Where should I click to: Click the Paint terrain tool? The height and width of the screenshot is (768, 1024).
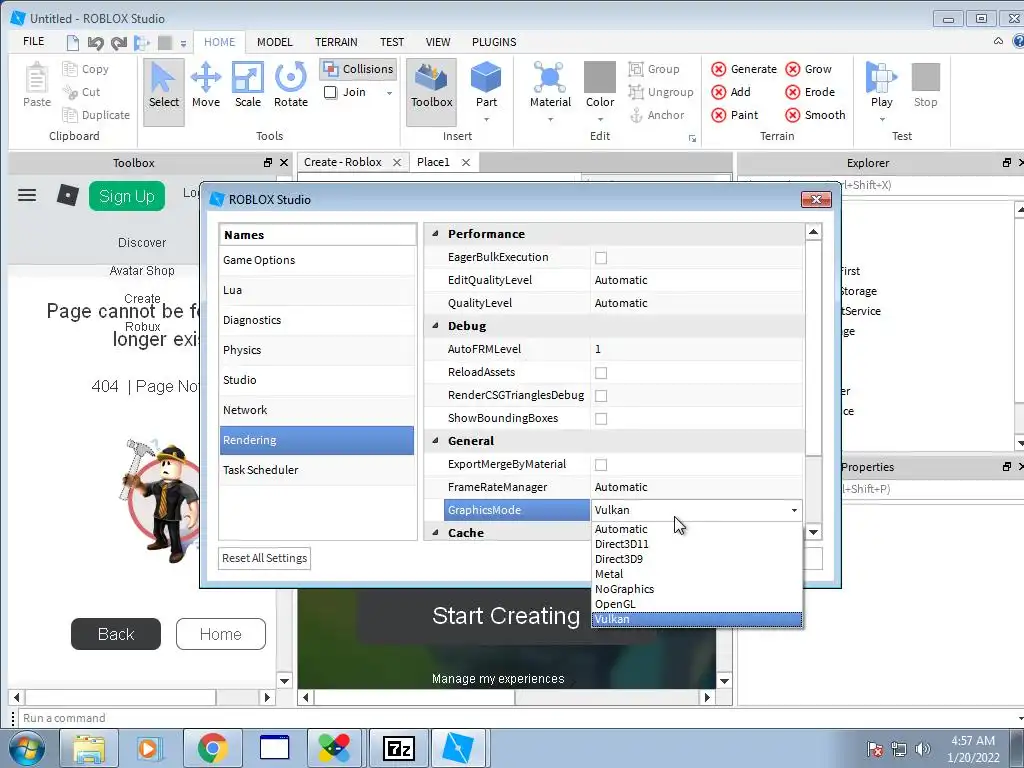pos(735,115)
